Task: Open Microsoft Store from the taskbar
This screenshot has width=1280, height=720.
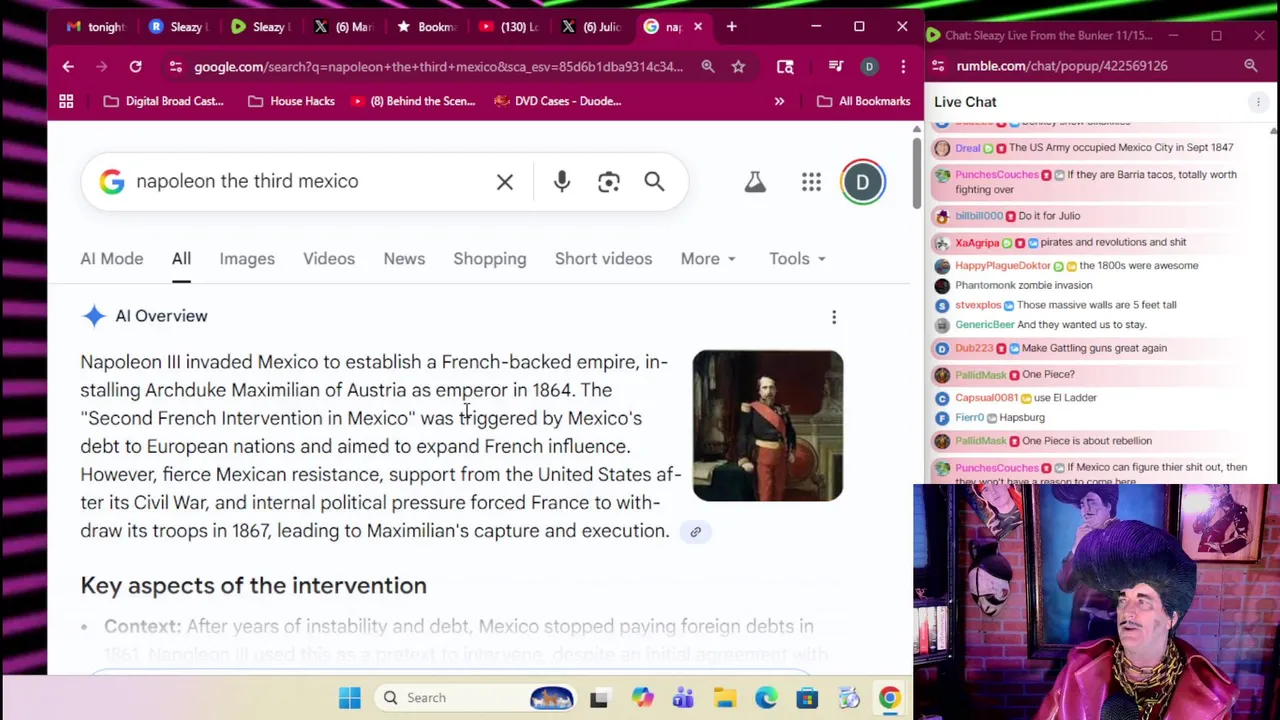Action: (x=807, y=698)
